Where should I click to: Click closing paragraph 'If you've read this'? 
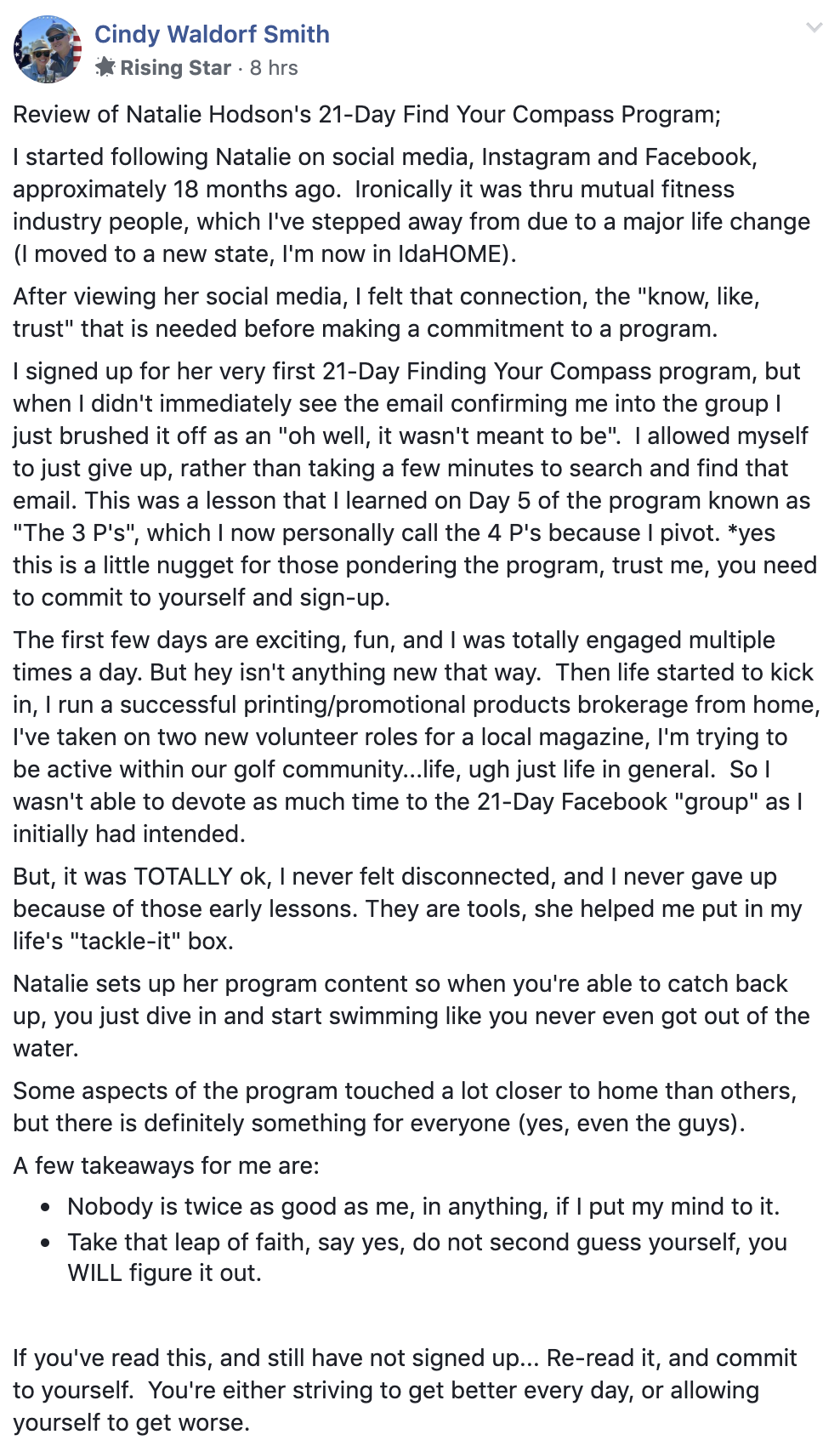(x=406, y=1390)
